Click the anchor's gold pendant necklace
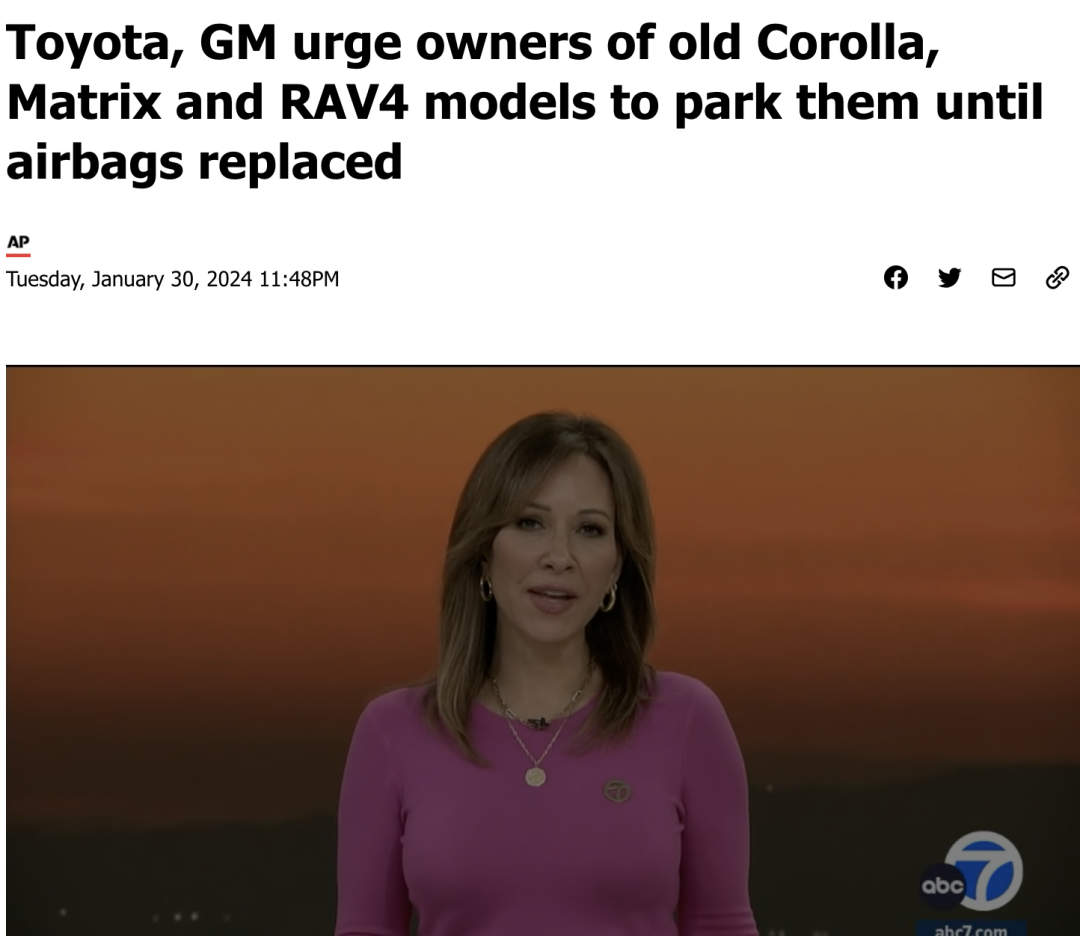 pos(536,777)
